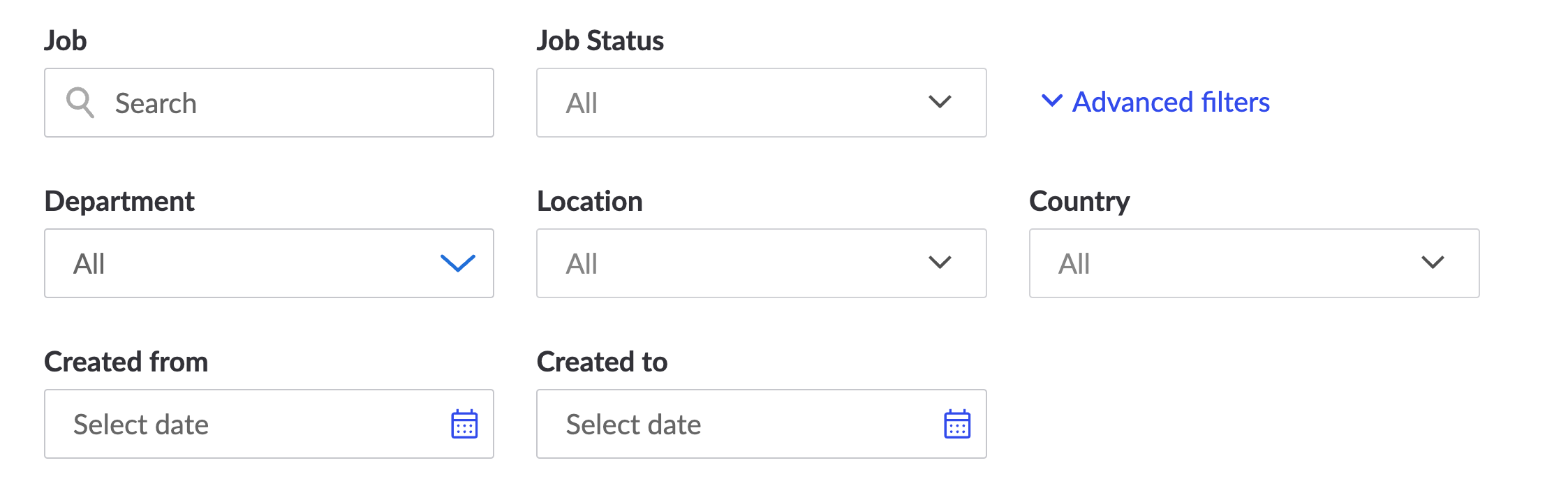Click the Created from field label
1568x486 pixels.
point(126,362)
